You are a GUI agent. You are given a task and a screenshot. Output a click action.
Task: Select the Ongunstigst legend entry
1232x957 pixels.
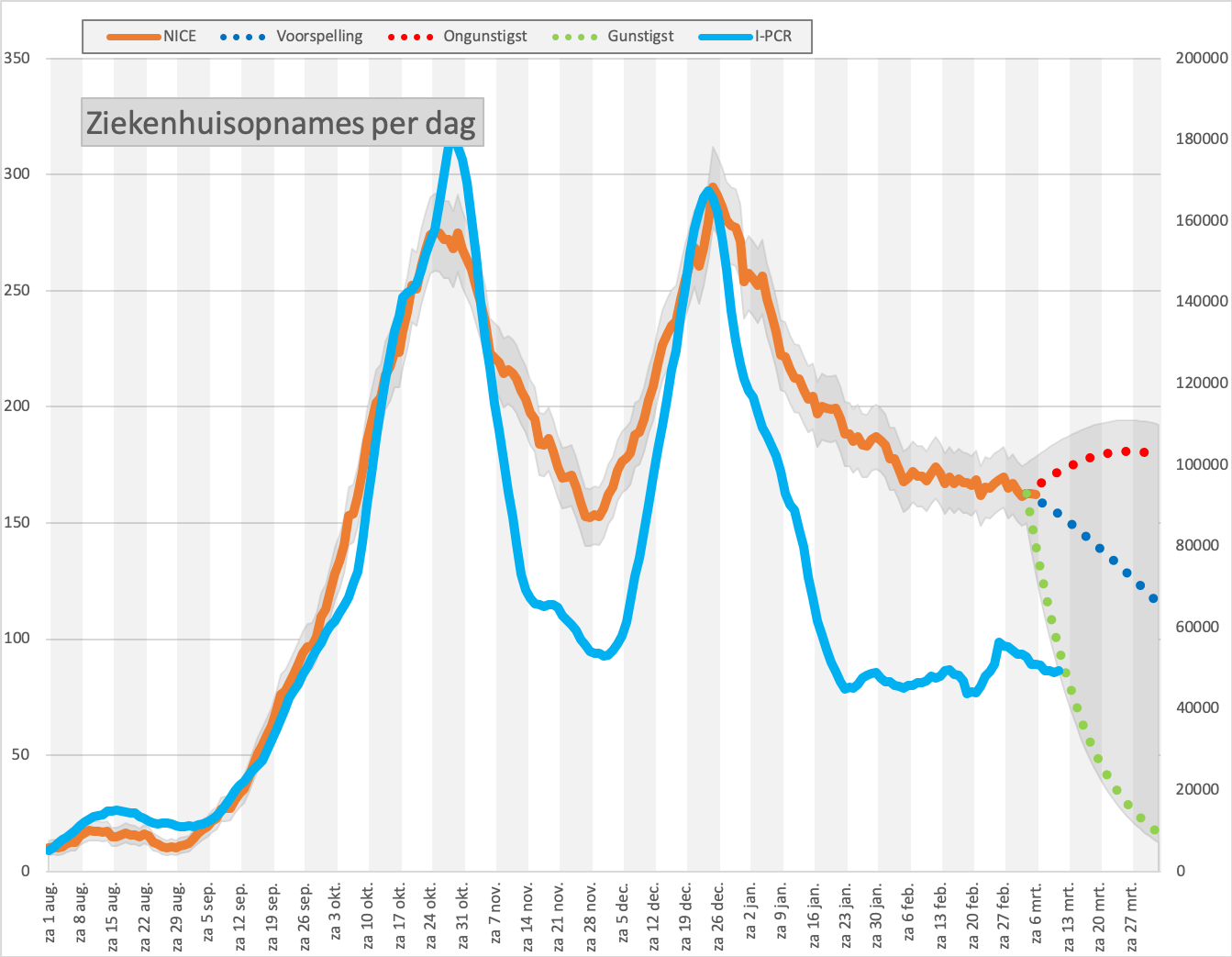click(457, 37)
